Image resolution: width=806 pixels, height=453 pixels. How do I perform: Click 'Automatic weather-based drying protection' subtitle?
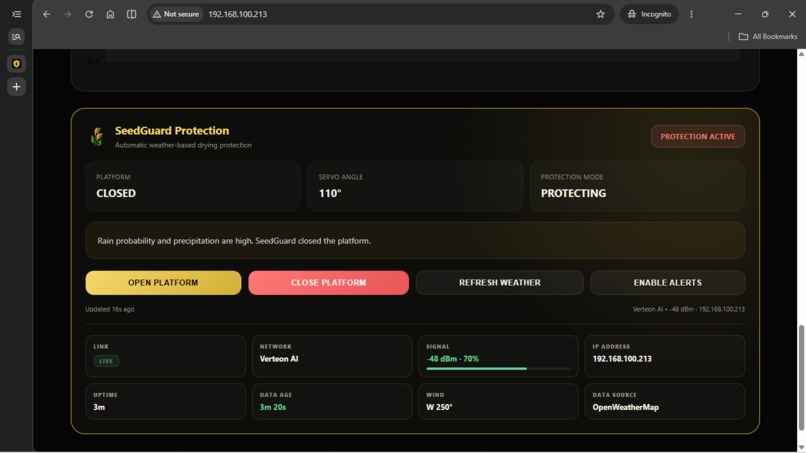[x=183, y=146]
